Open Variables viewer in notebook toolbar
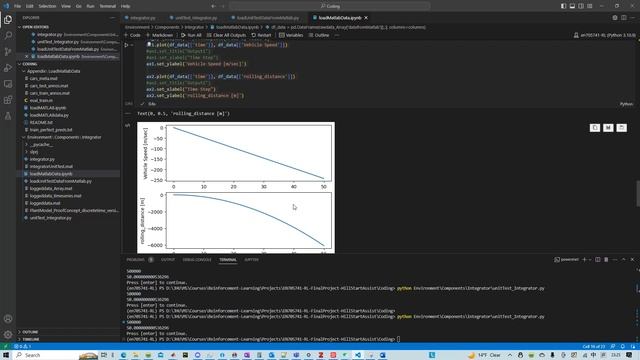Screen dimensions: 640x360 pyautogui.click(x=291, y=35)
